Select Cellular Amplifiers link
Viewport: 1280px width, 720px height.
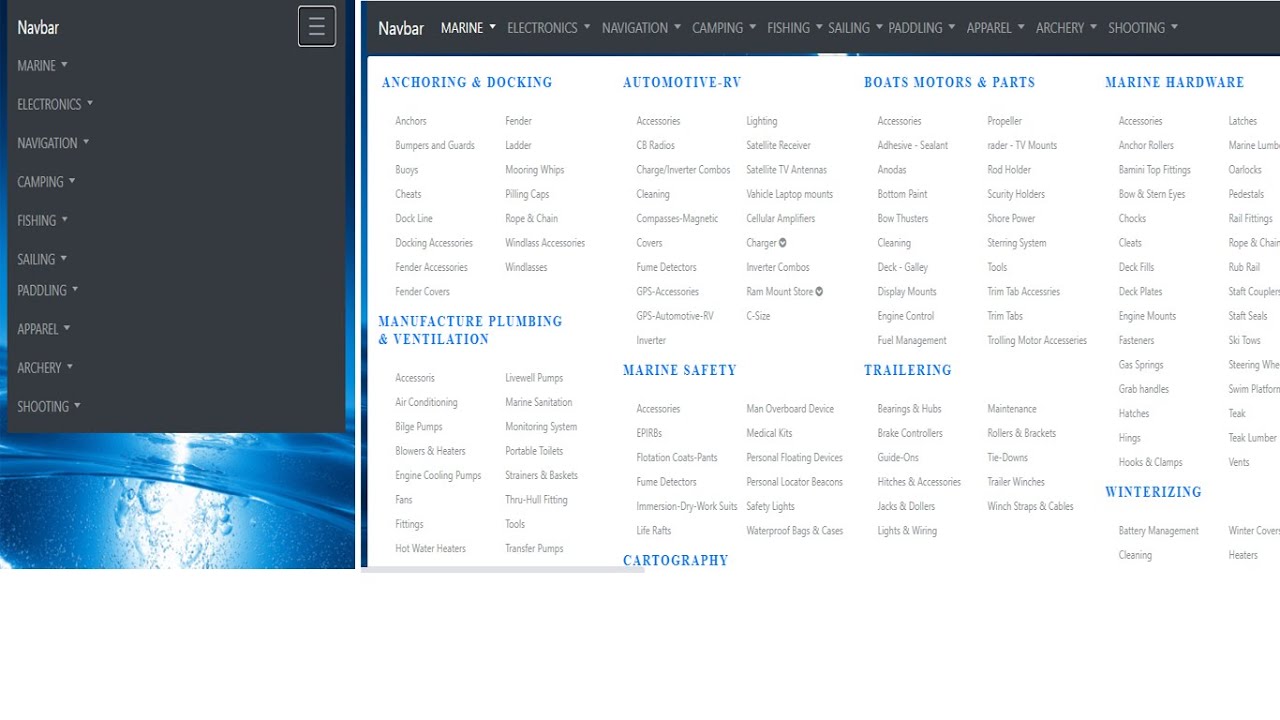coord(781,219)
